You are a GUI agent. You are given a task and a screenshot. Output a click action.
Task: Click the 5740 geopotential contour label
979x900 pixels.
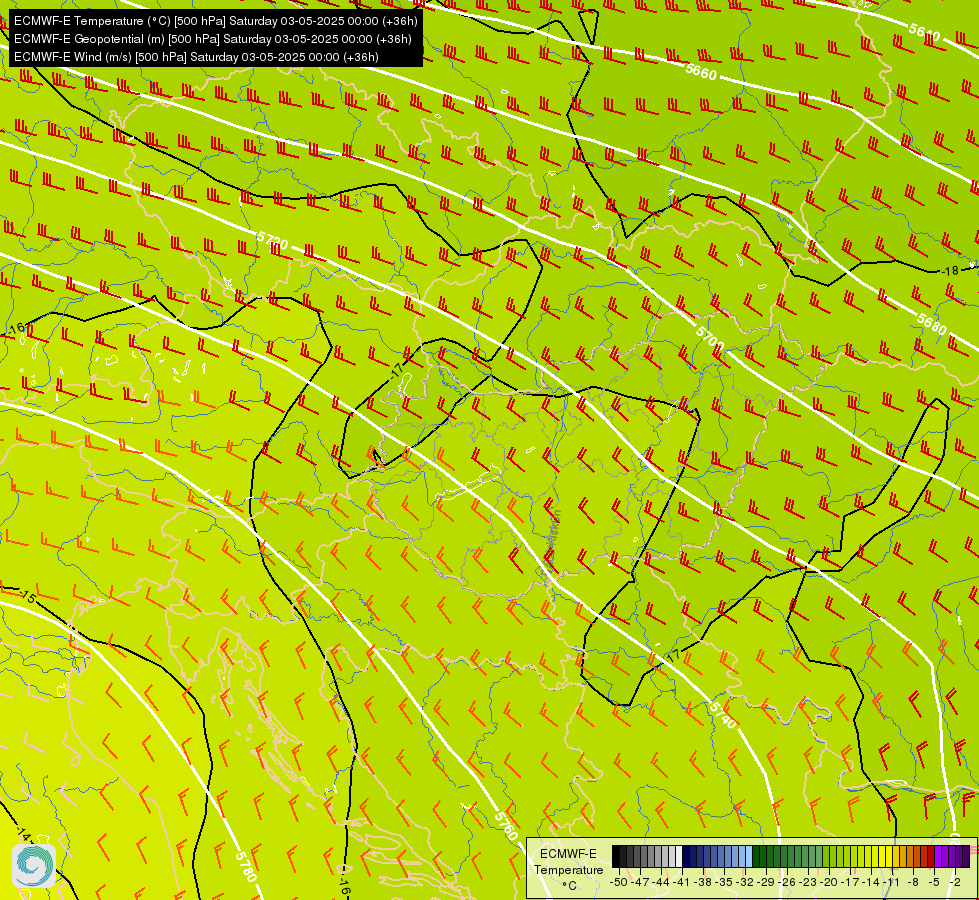pyautogui.click(x=723, y=715)
